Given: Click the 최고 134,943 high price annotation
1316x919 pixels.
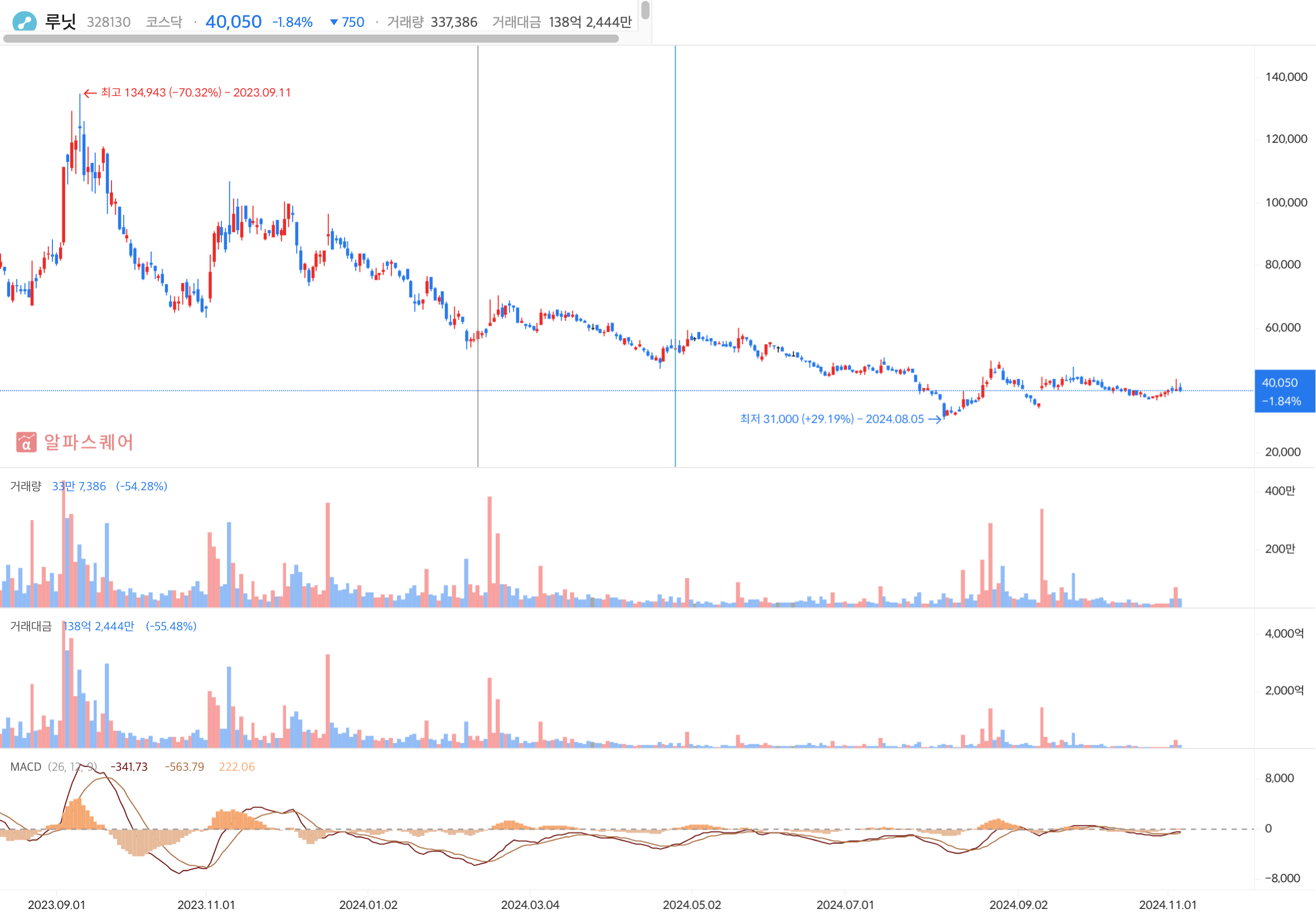Looking at the screenshot, I should tap(187, 93).
